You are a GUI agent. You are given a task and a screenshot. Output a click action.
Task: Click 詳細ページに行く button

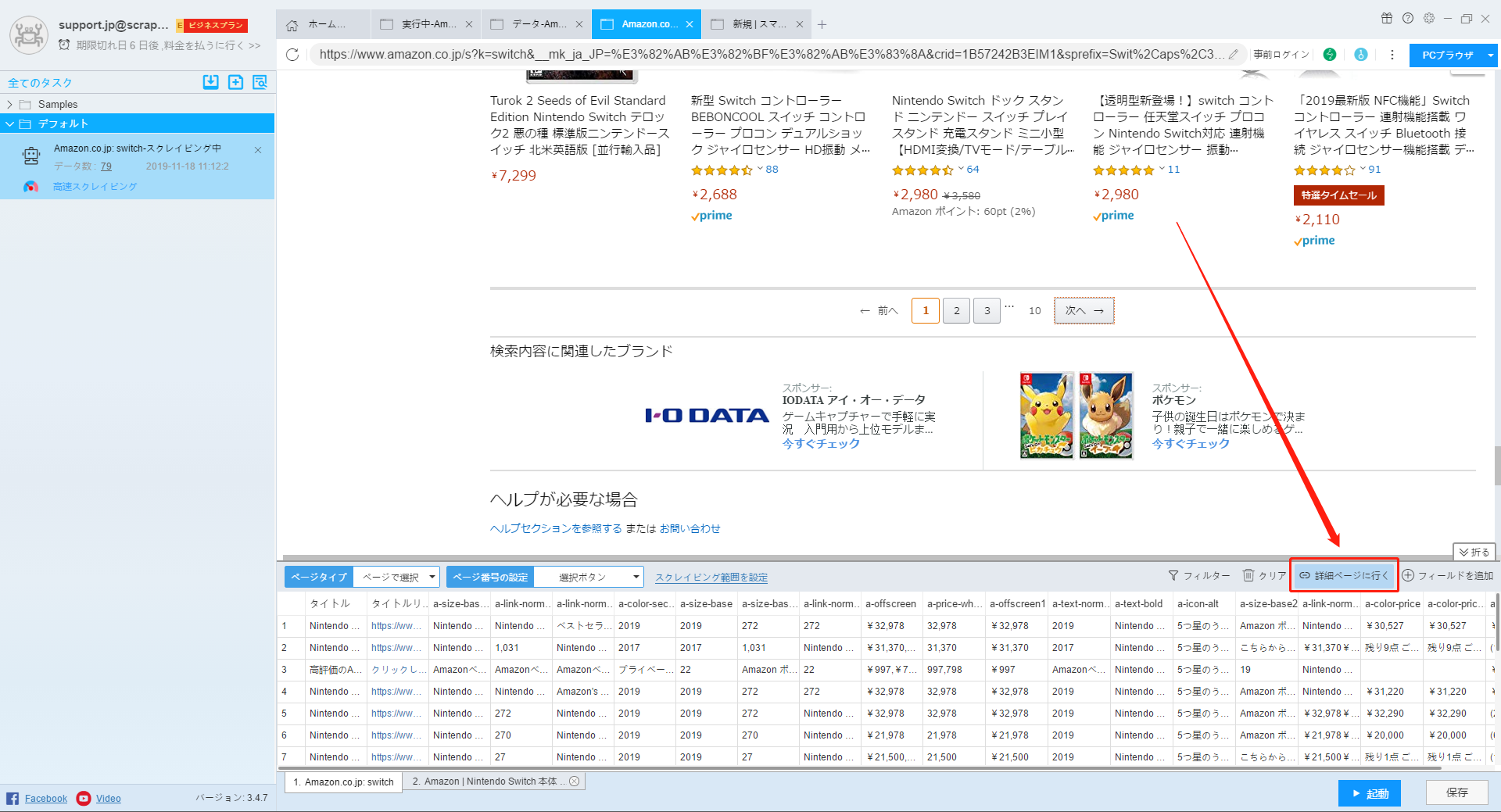pyautogui.click(x=1345, y=575)
